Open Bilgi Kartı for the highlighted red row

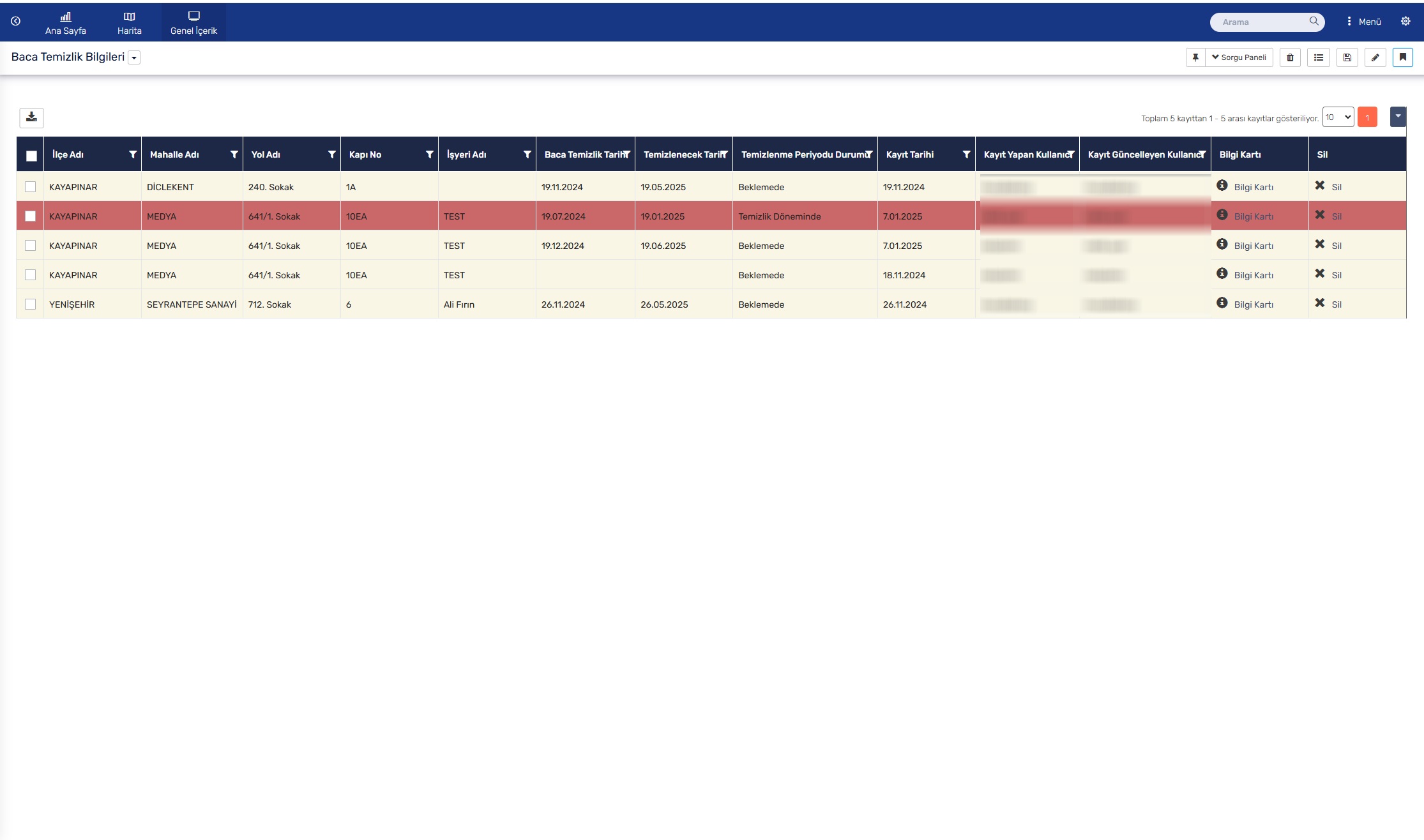coord(1245,216)
